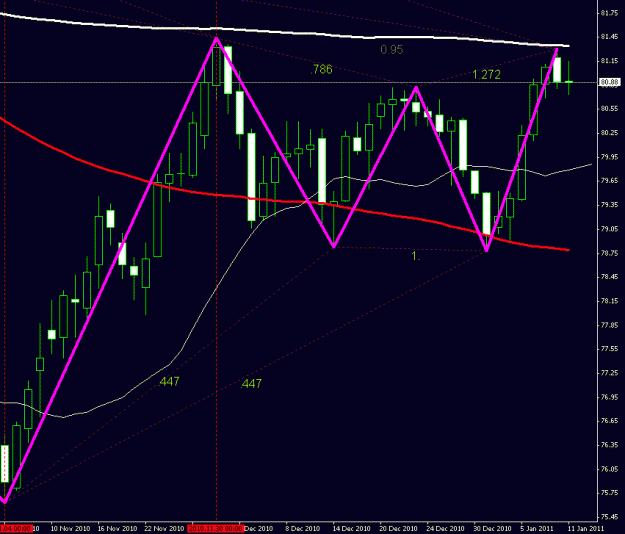This screenshot has width=625, height=534.
Task: Click the 0.95 ratio label
Action: point(391,50)
